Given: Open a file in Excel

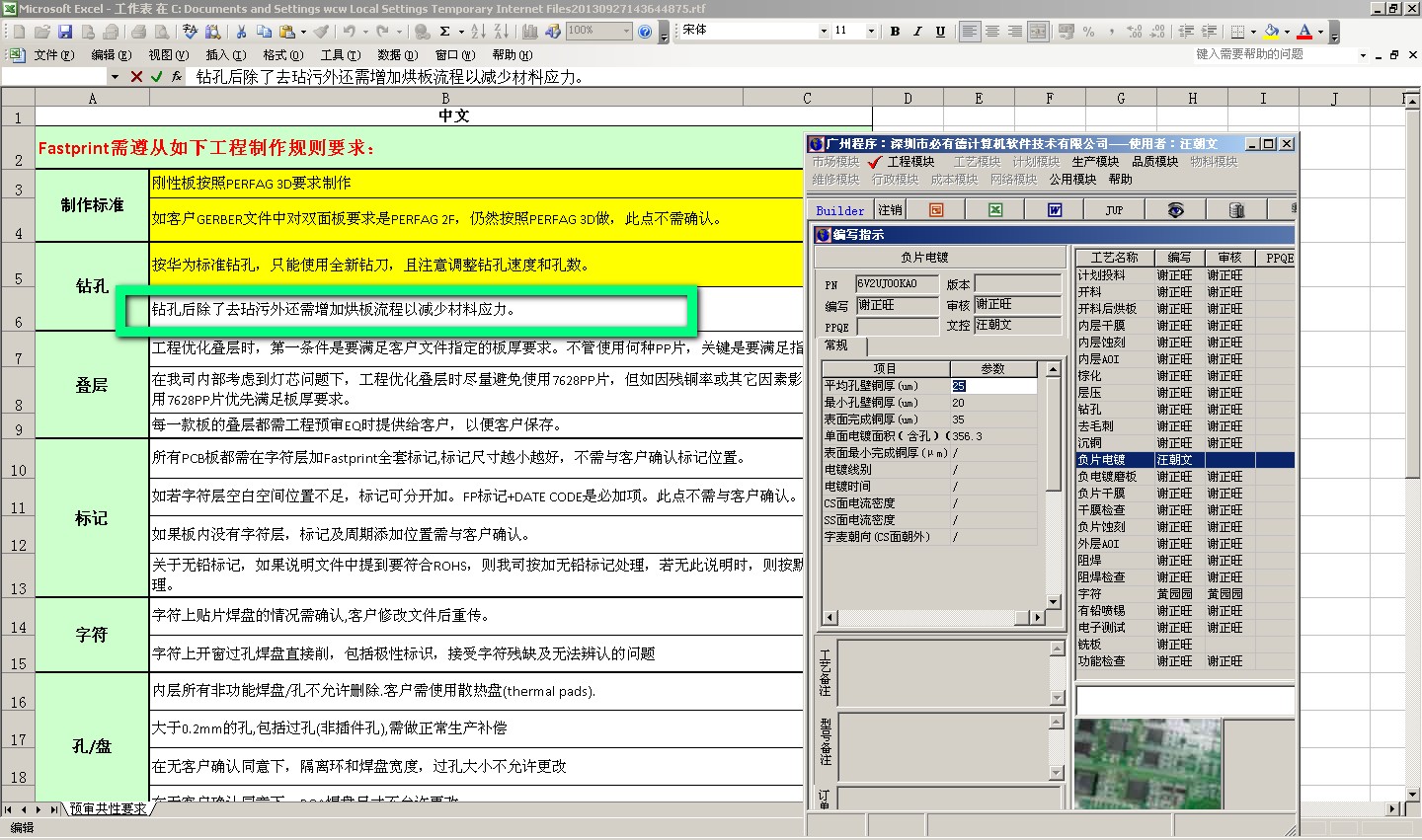Looking at the screenshot, I should (x=42, y=32).
